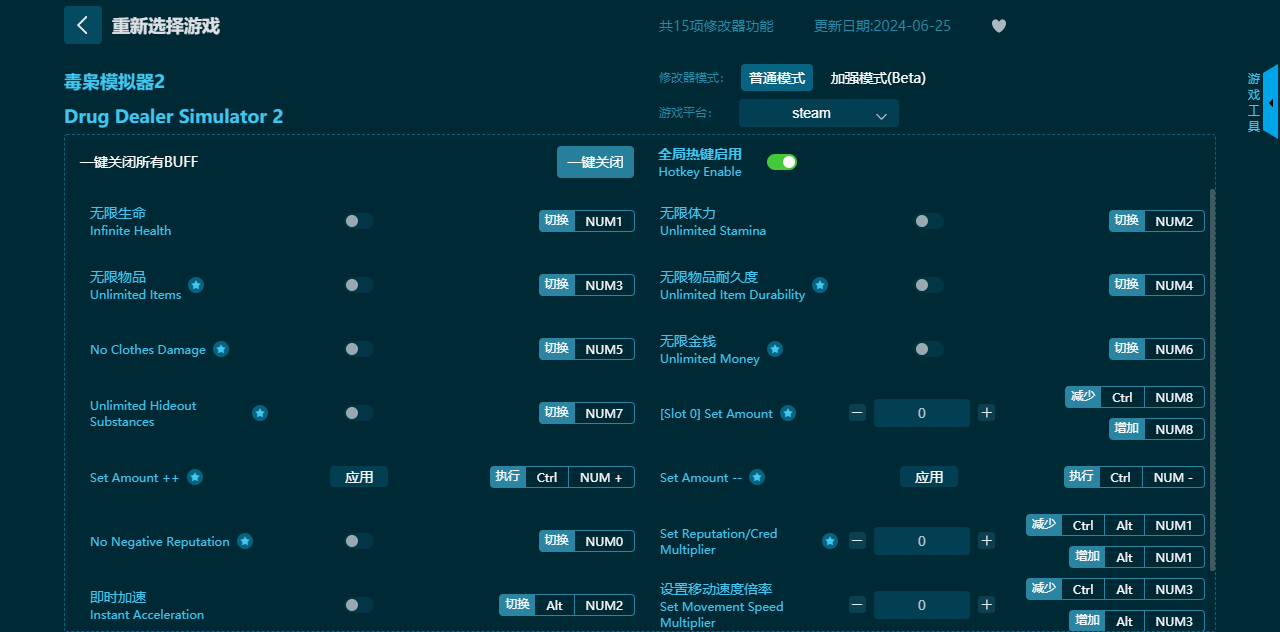This screenshot has width=1280, height=632.
Task: Open the steam platform dropdown
Action: coord(819,113)
